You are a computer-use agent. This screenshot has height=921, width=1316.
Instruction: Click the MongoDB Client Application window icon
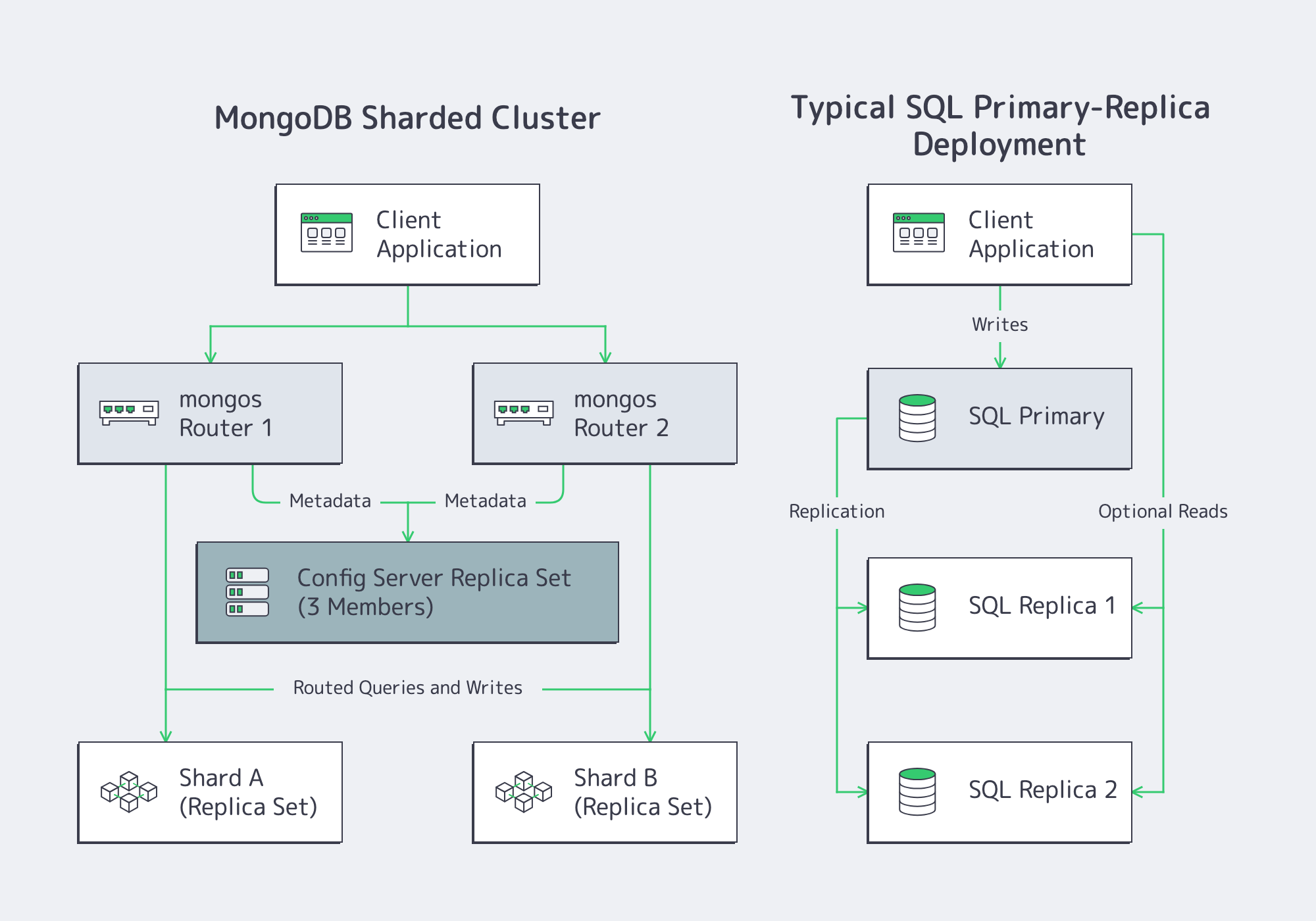pyautogui.click(x=326, y=232)
